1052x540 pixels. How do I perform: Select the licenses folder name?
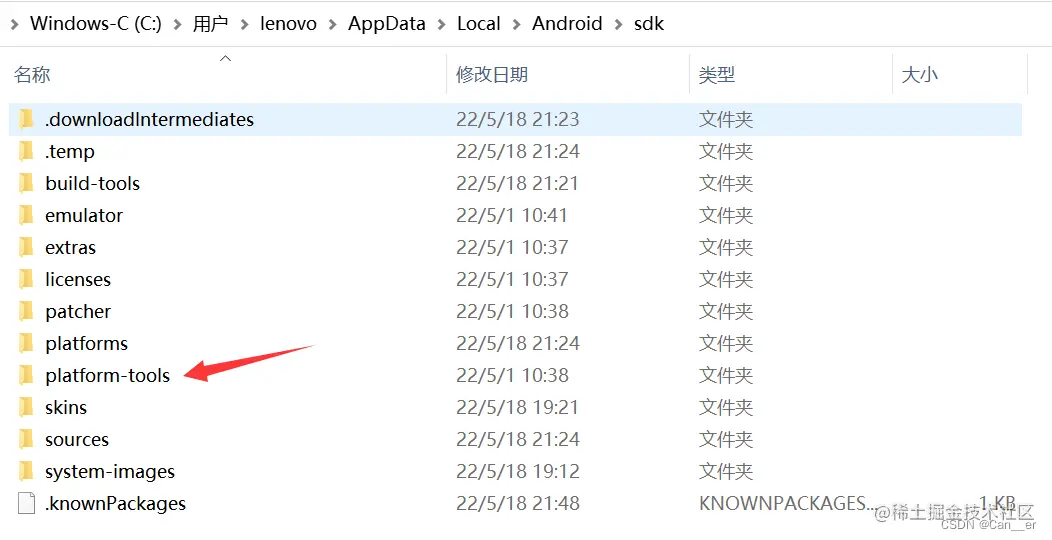[78, 279]
